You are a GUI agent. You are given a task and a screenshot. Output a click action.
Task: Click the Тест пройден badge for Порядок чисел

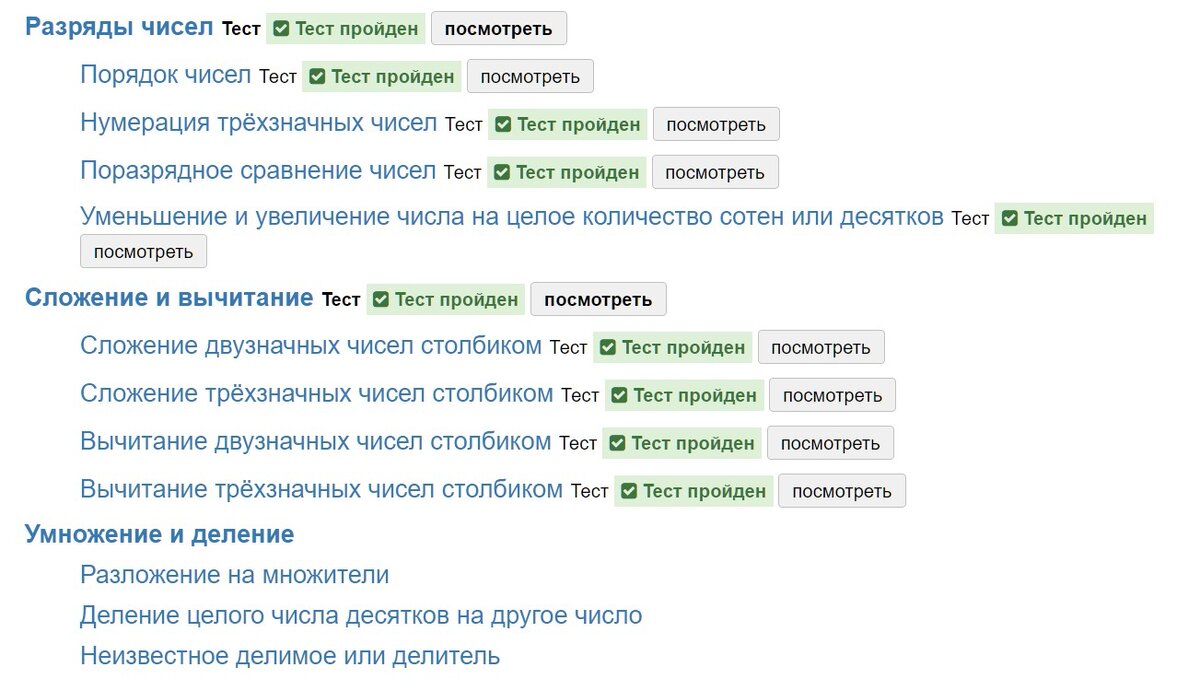(381, 76)
